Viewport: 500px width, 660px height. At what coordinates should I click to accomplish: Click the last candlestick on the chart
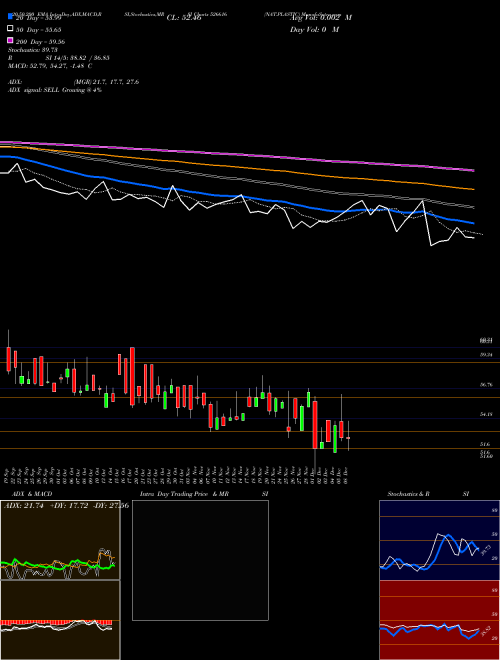(x=348, y=436)
